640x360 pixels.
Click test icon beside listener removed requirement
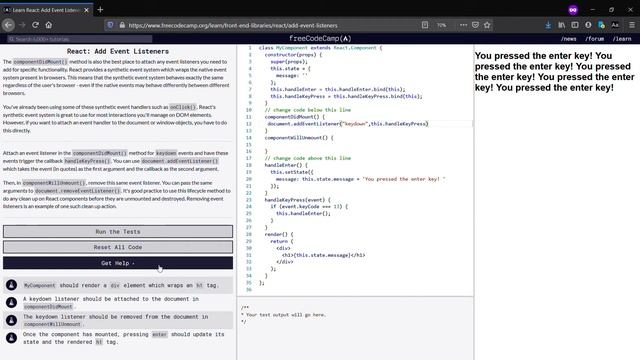coord(11,320)
